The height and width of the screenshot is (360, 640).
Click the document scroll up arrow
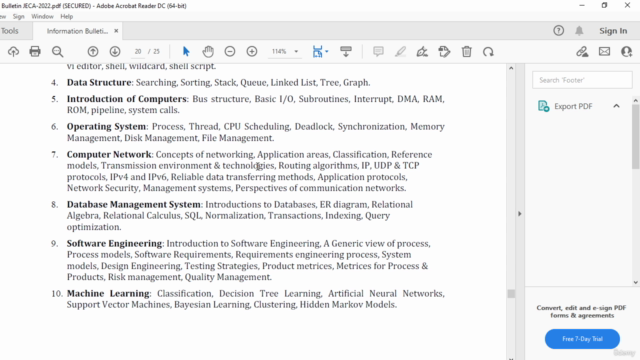click(511, 68)
